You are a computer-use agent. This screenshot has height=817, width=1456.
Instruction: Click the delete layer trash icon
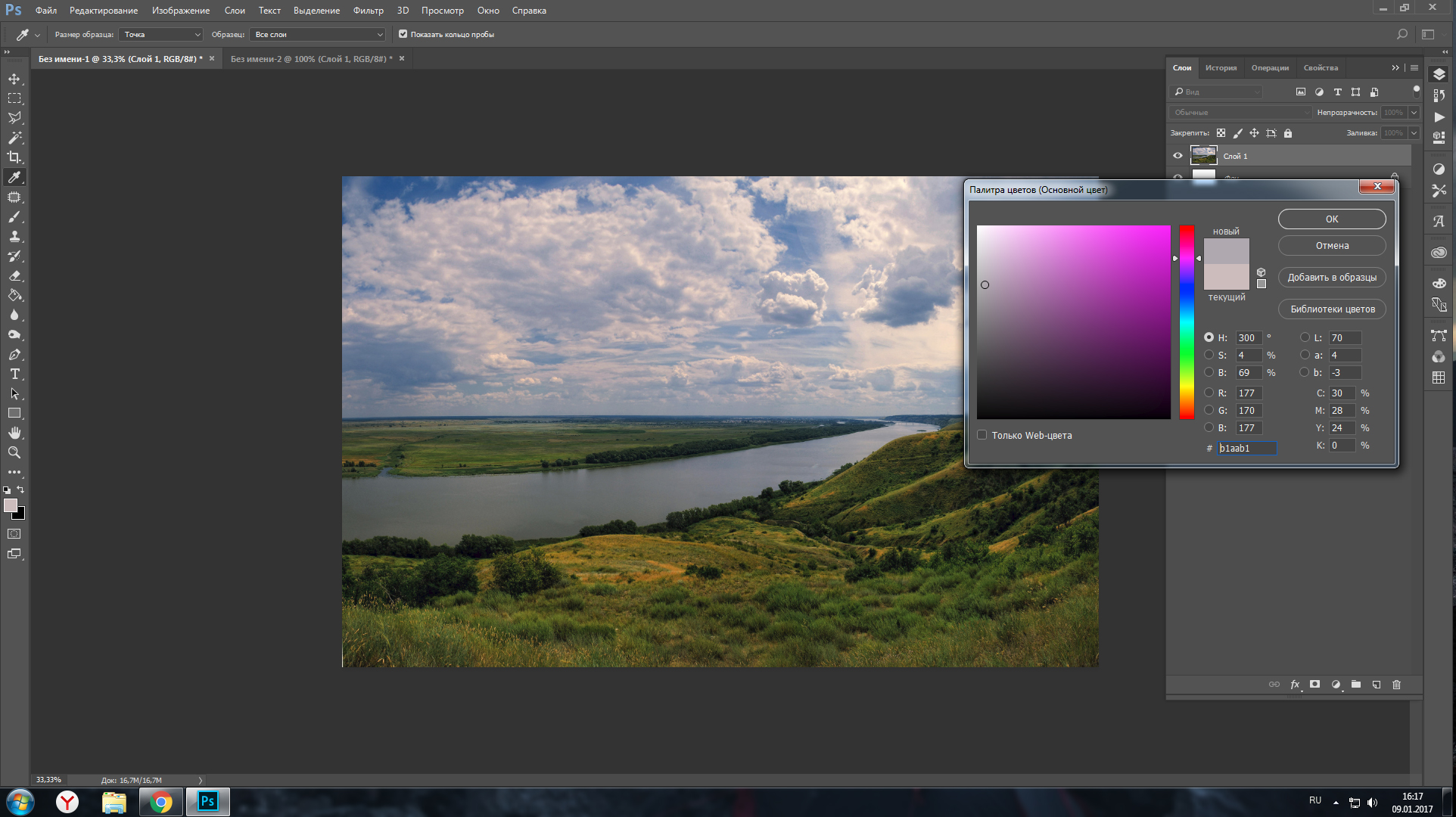[x=1396, y=685]
